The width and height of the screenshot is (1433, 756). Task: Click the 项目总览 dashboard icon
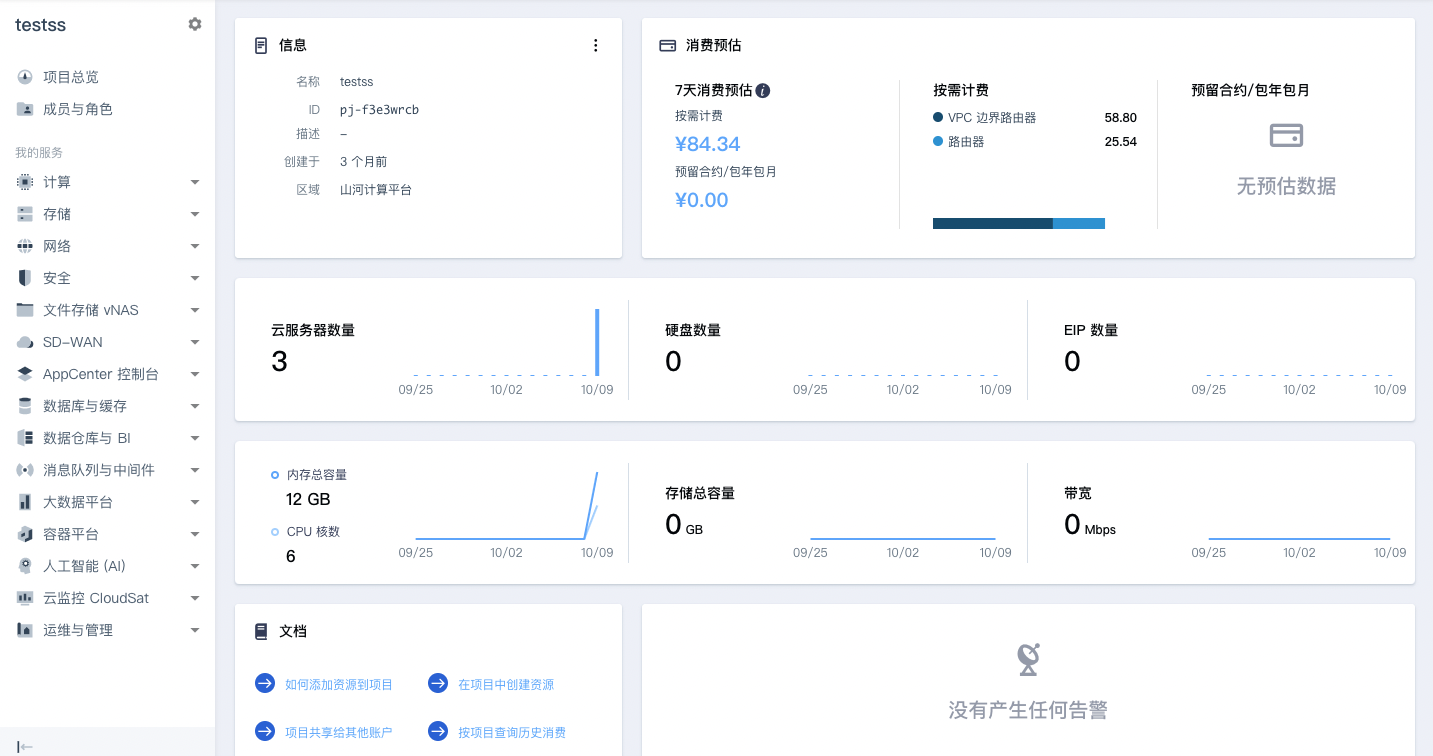[25, 77]
